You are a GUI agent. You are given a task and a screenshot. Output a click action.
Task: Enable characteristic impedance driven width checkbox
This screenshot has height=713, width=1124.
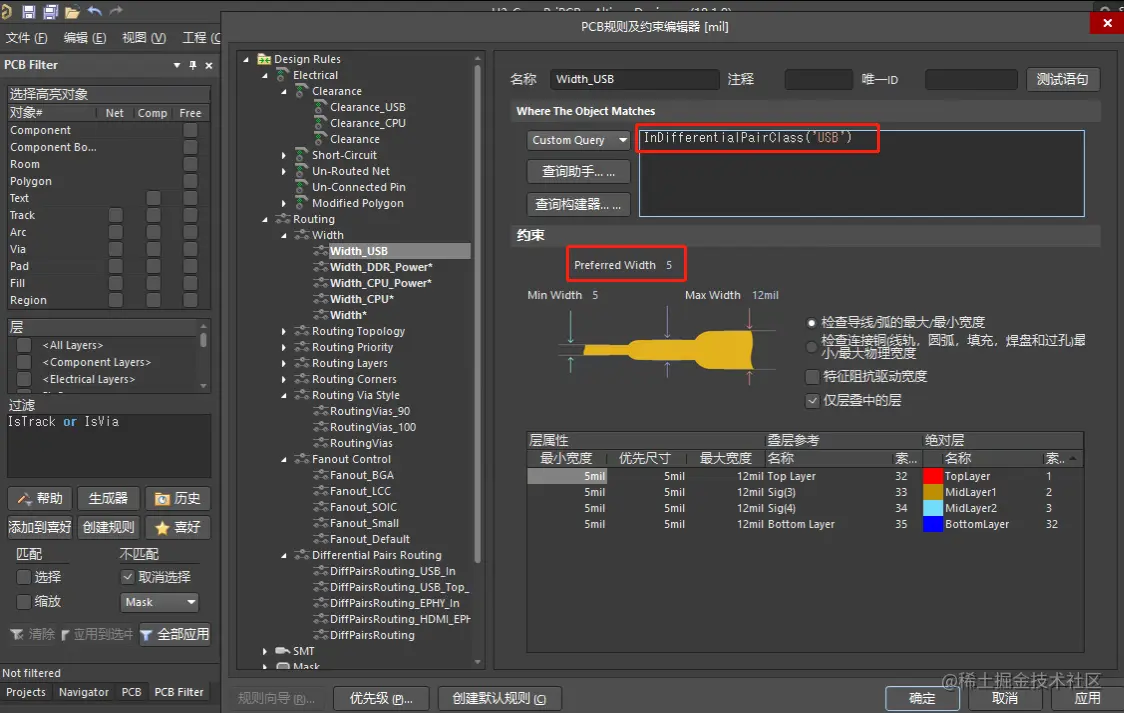812,376
